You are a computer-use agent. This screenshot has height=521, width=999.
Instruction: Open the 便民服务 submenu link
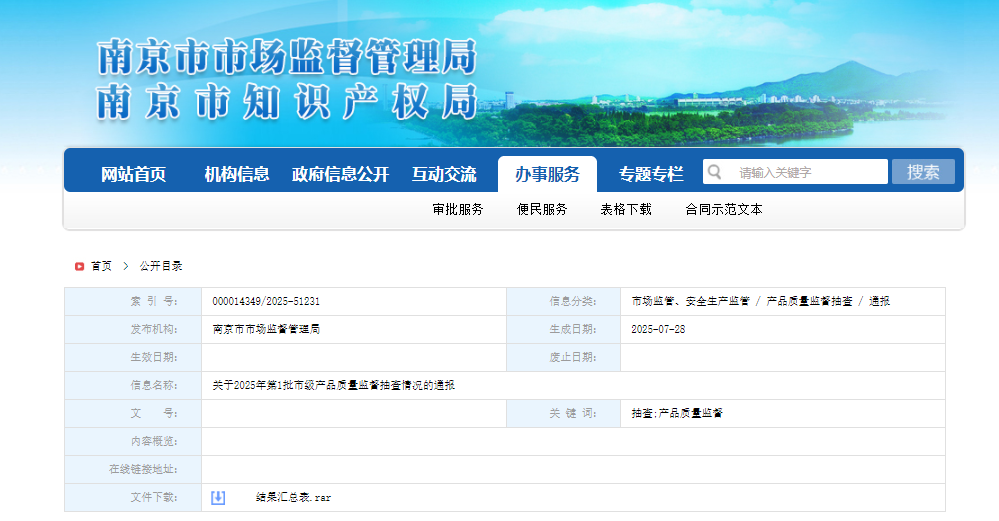[542, 210]
